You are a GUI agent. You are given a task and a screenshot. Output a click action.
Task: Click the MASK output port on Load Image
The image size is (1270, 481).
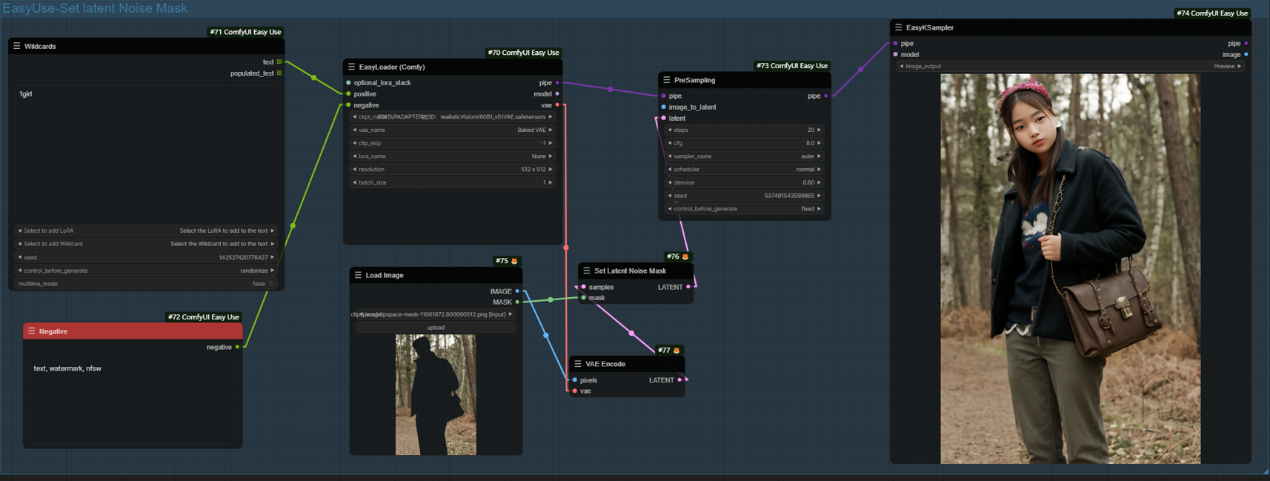pos(517,301)
